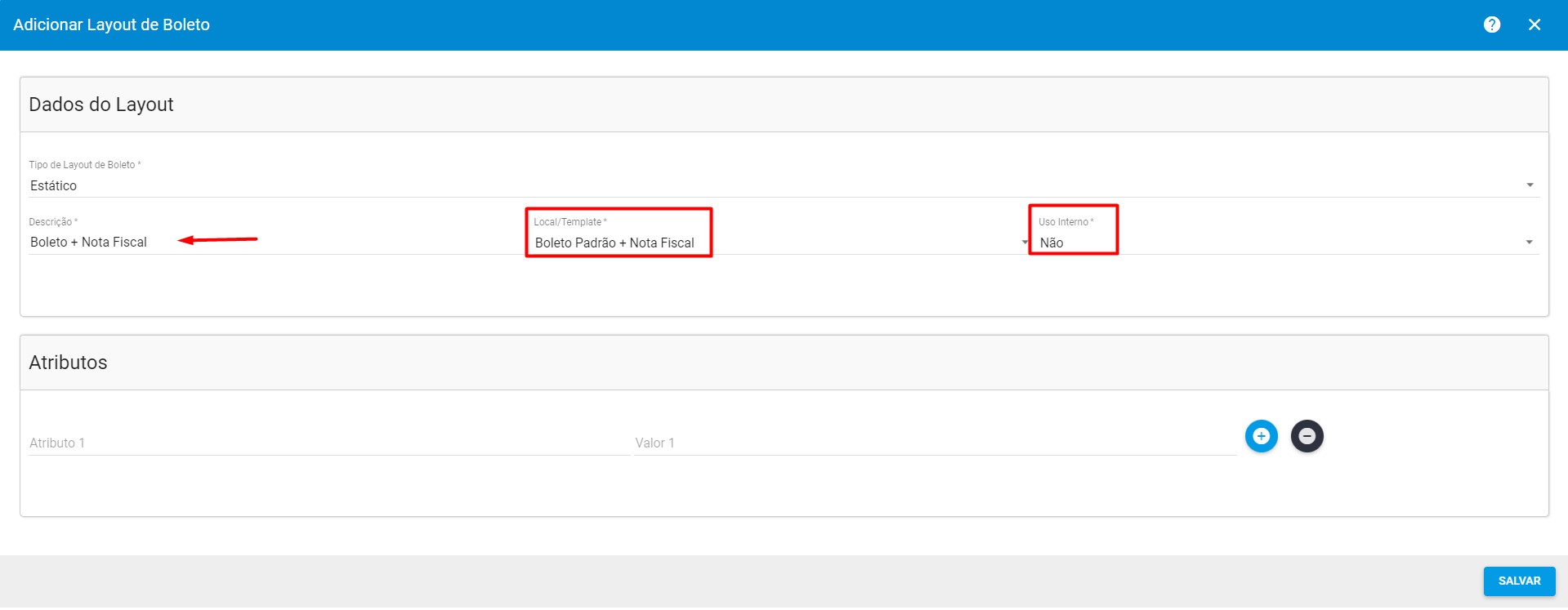
Task: Open Tipo de Layout de Boleto dropdown
Action: point(784,185)
